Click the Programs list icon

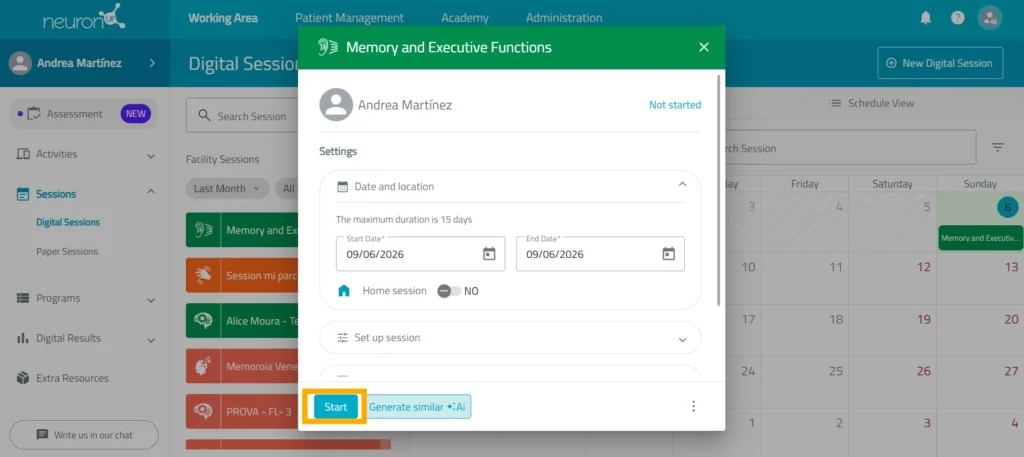(23, 298)
